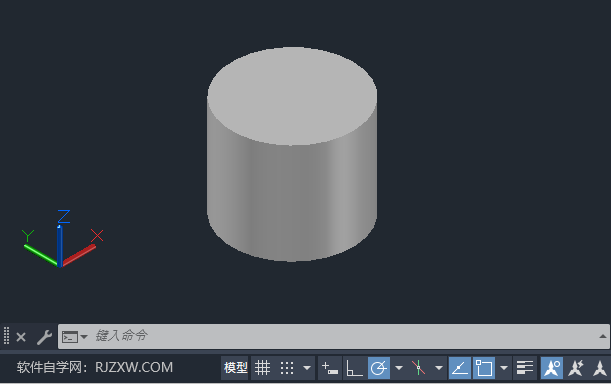Viewport: 611px width, 384px height.
Task: Open object snap options dropdown
Action: pyautogui.click(x=504, y=368)
